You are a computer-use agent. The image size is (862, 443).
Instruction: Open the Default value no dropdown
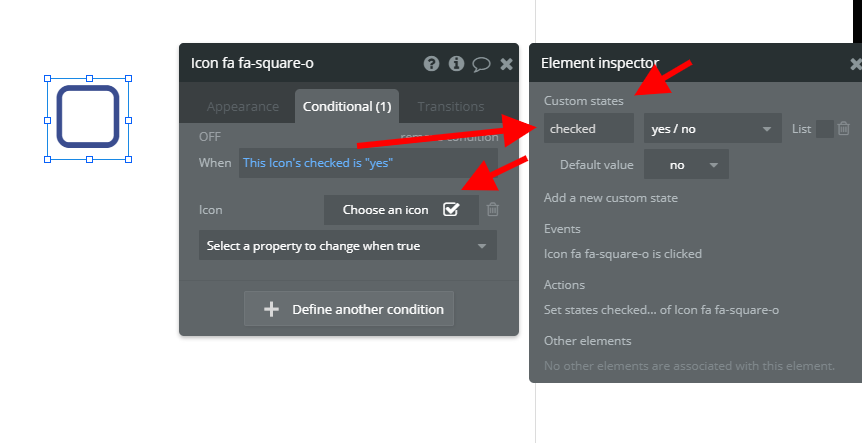coord(686,165)
